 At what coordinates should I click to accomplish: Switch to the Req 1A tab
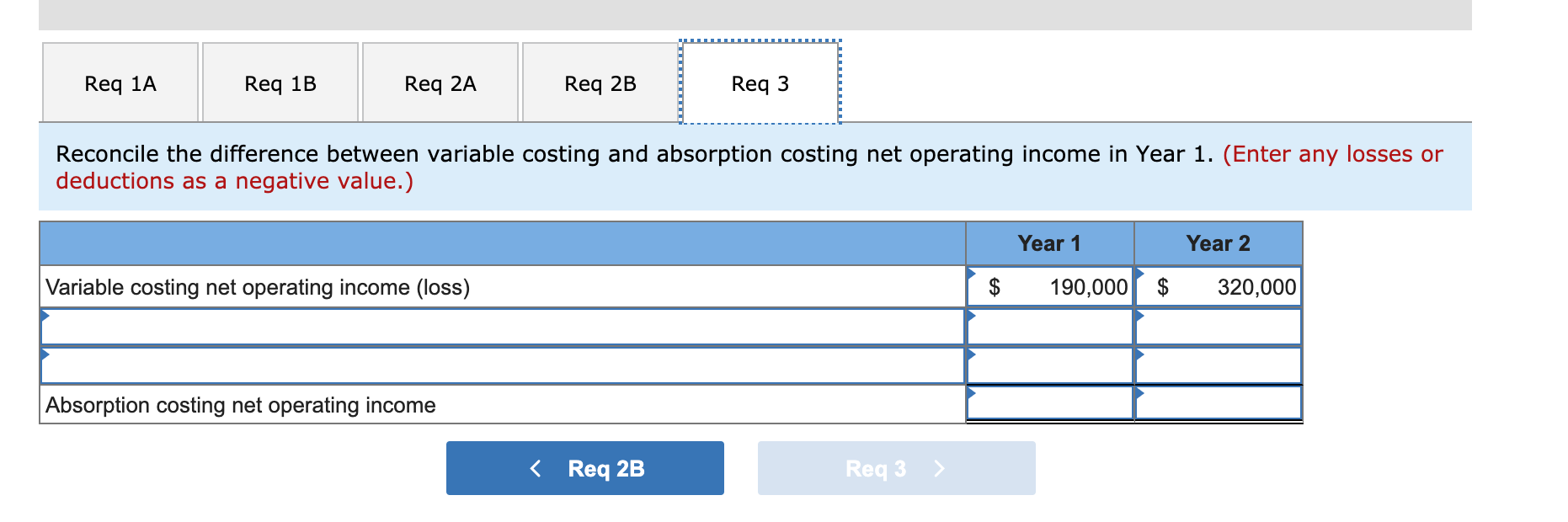(119, 83)
